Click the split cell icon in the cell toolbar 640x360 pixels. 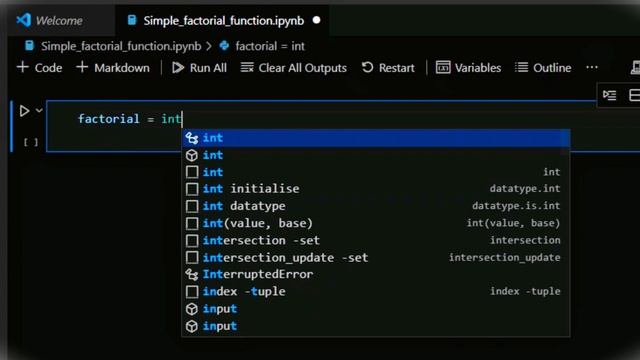pos(634,95)
